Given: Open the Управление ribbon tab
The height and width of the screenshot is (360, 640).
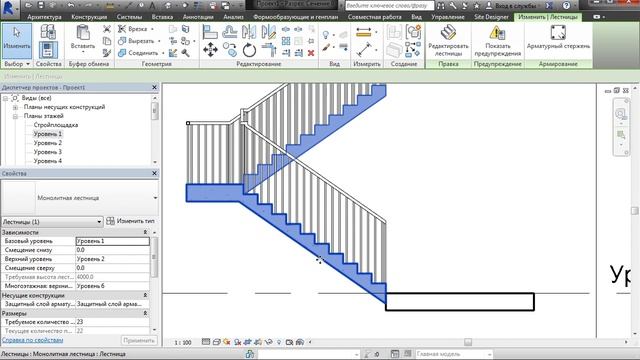Looking at the screenshot, I should (448, 17).
